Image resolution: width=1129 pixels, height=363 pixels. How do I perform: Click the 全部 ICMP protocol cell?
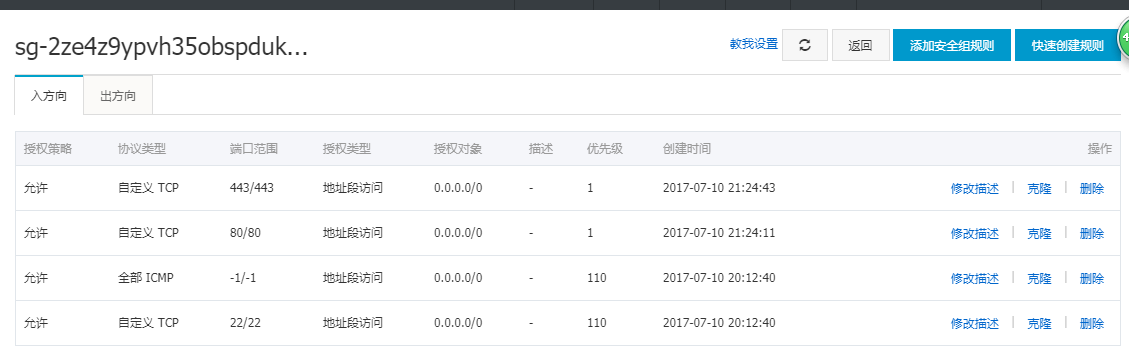tap(146, 278)
